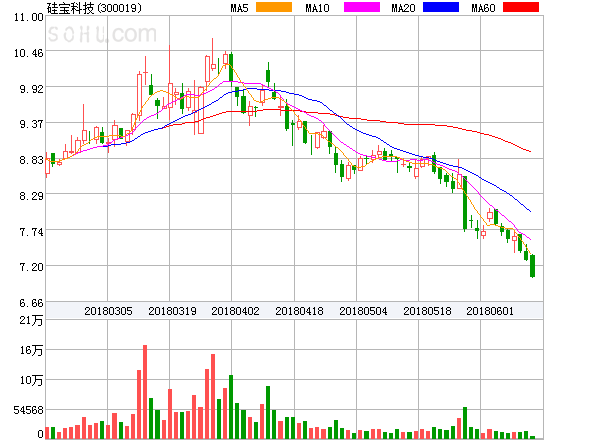The height and width of the screenshot is (440, 600).
Task: Click the blue MA20 legend swatch
Action: click(x=441, y=7)
